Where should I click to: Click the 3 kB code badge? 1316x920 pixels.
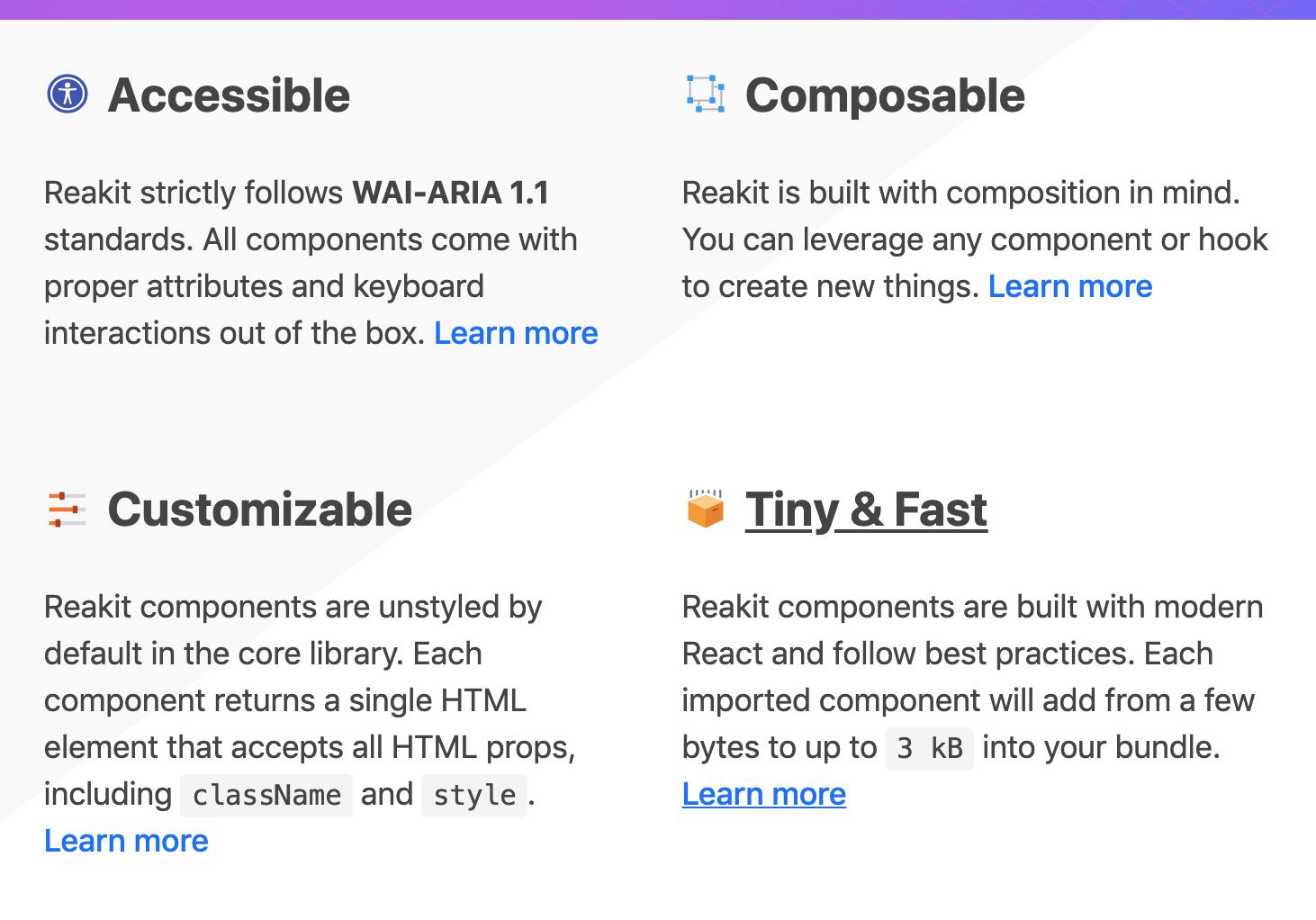[x=930, y=748]
